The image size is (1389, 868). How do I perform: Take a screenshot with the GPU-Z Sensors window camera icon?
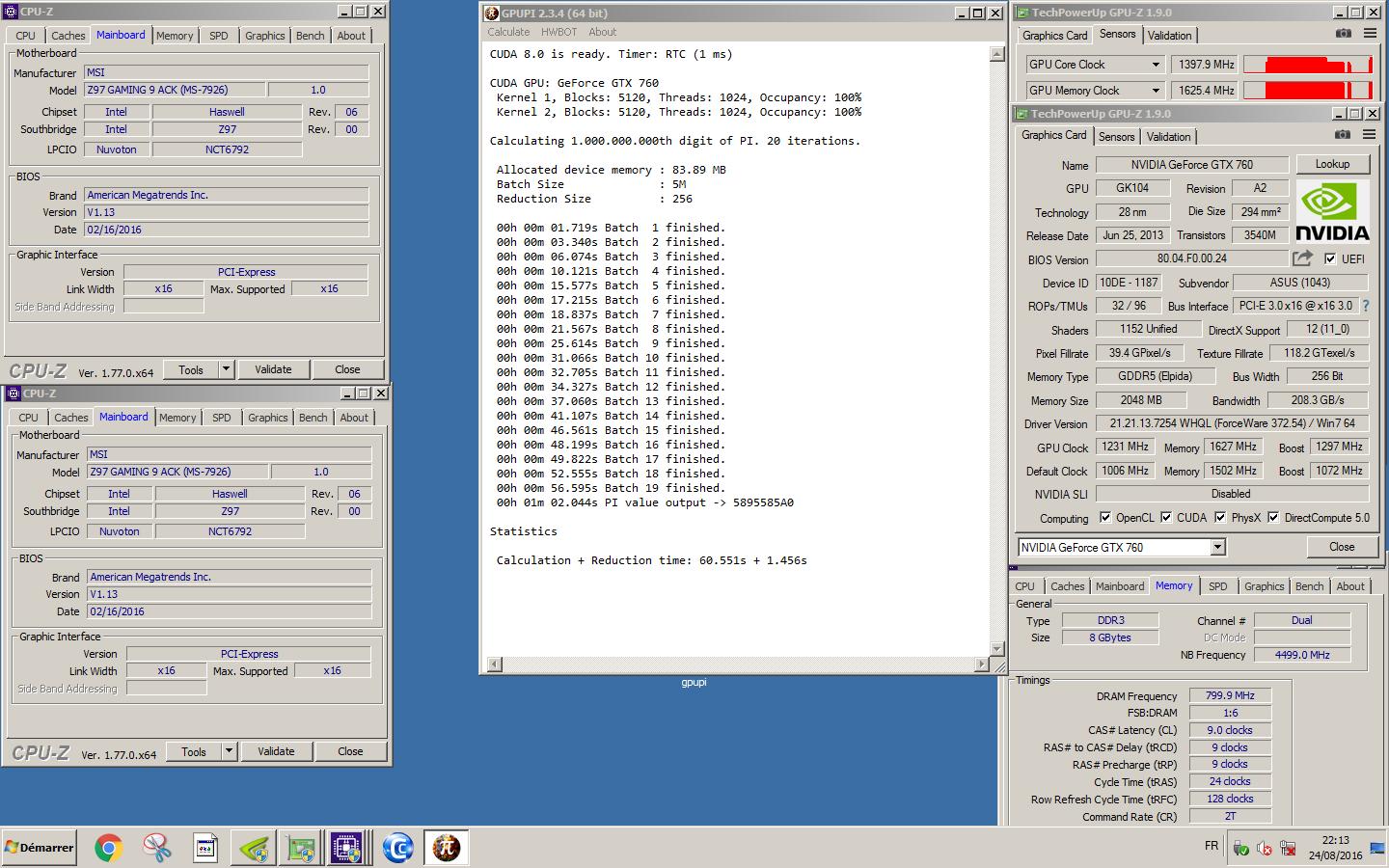(x=1343, y=34)
